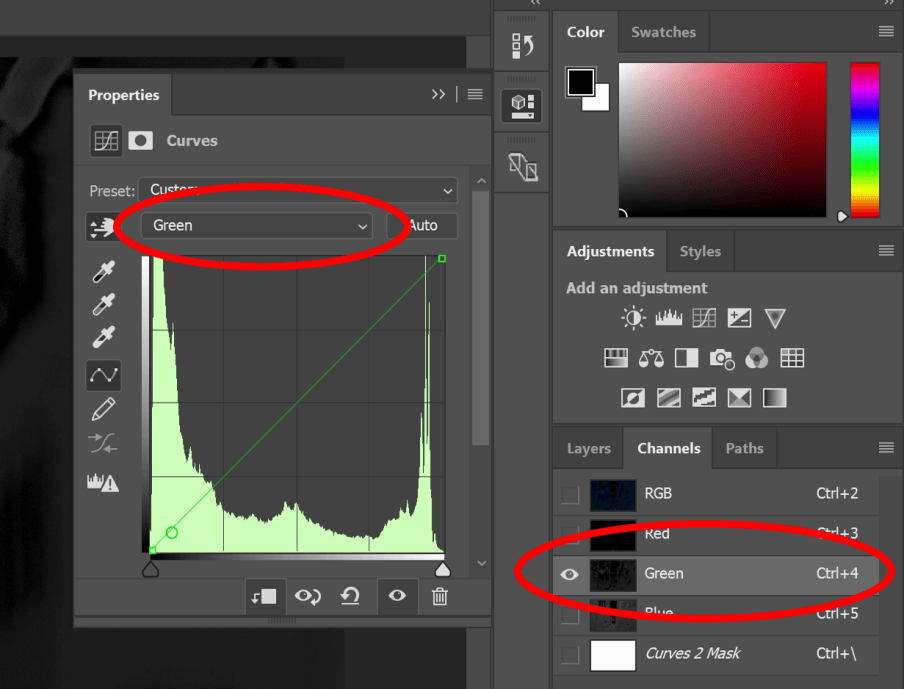
Task: Select the black point eyedropper tool
Action: pyautogui.click(x=103, y=272)
